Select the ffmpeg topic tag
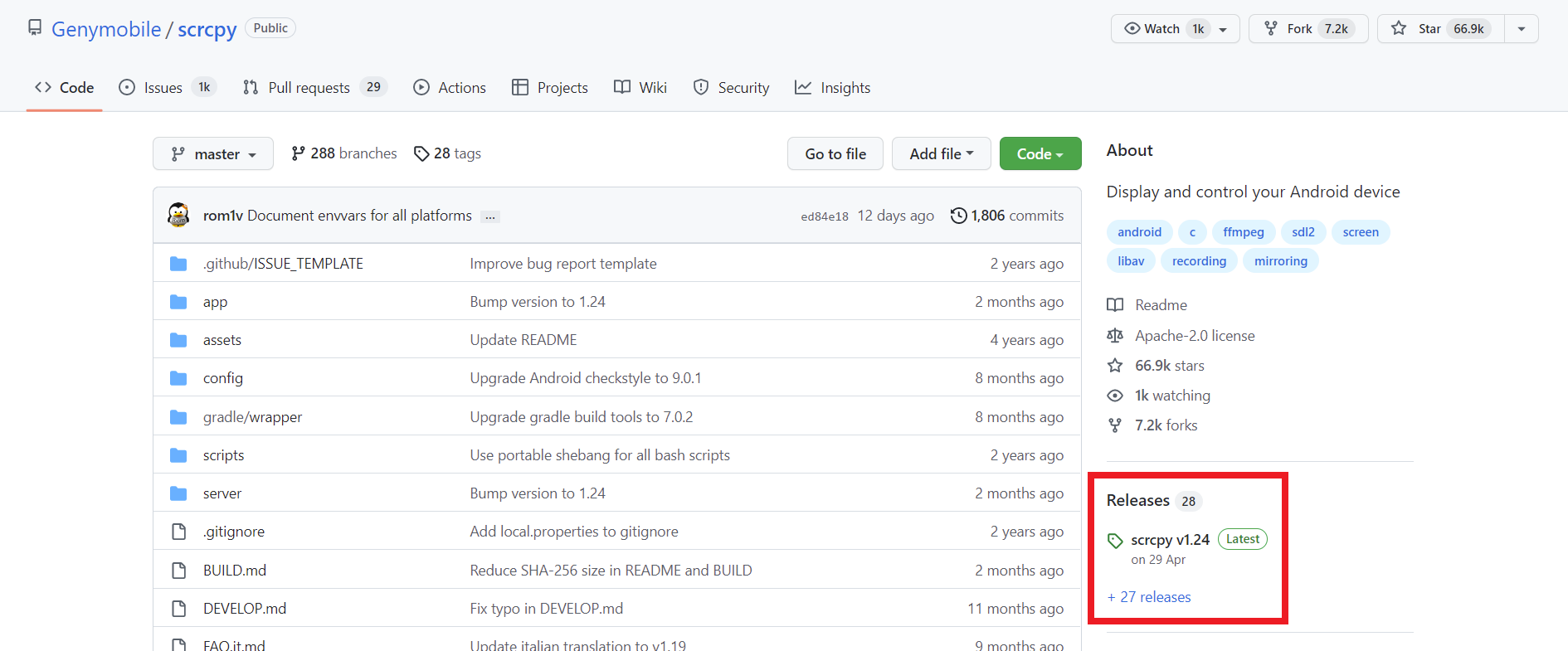Viewport: 1568px width, 651px height. pyautogui.click(x=1243, y=232)
